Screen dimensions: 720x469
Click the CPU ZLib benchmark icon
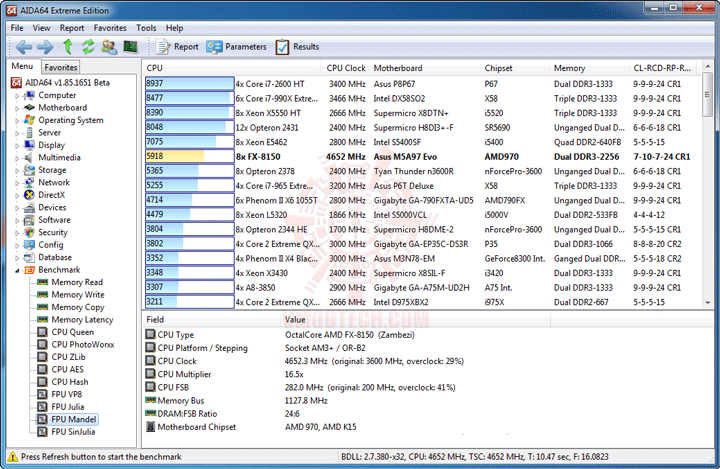coord(42,356)
